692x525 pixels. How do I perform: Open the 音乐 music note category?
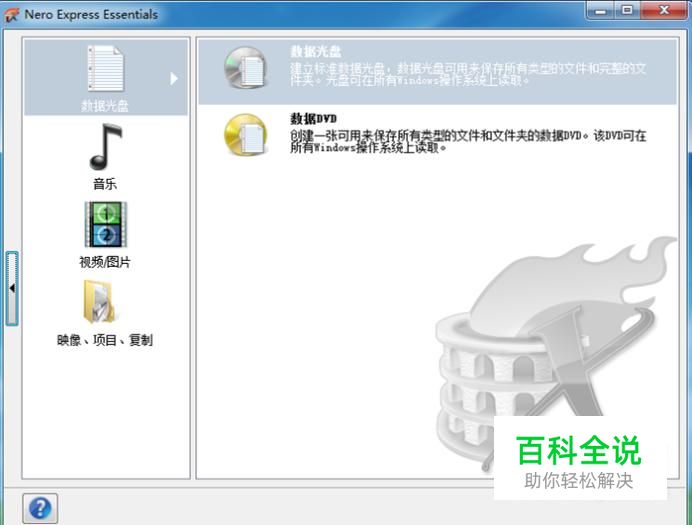click(x=105, y=147)
